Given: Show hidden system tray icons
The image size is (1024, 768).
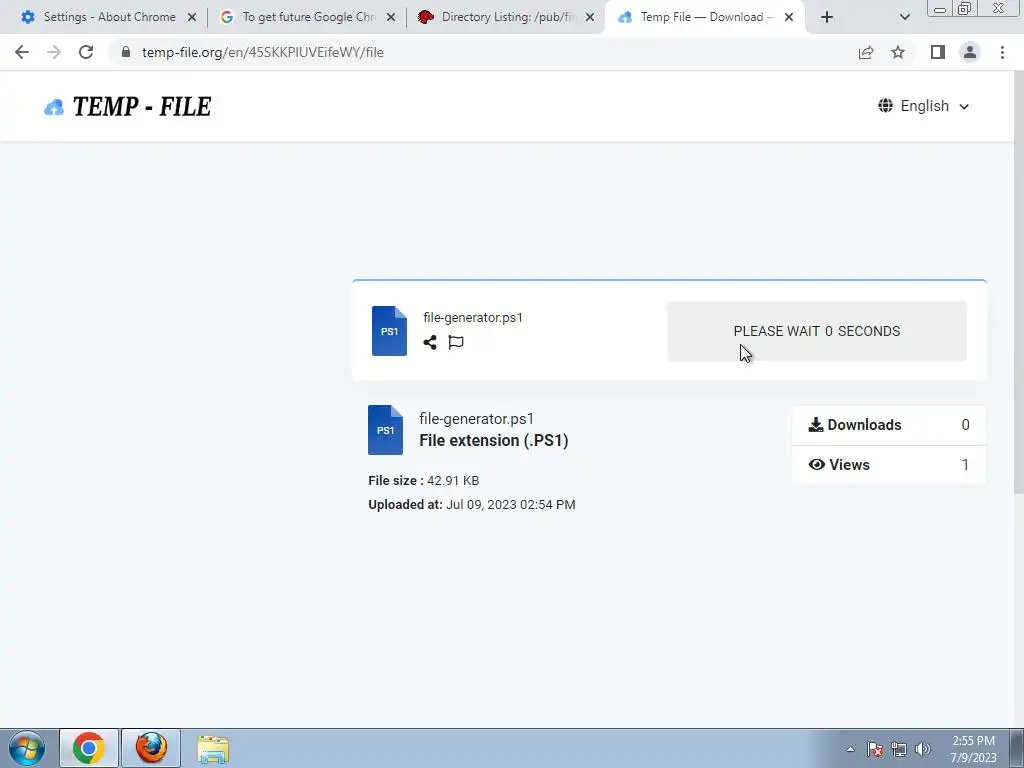Looking at the screenshot, I should [850, 750].
